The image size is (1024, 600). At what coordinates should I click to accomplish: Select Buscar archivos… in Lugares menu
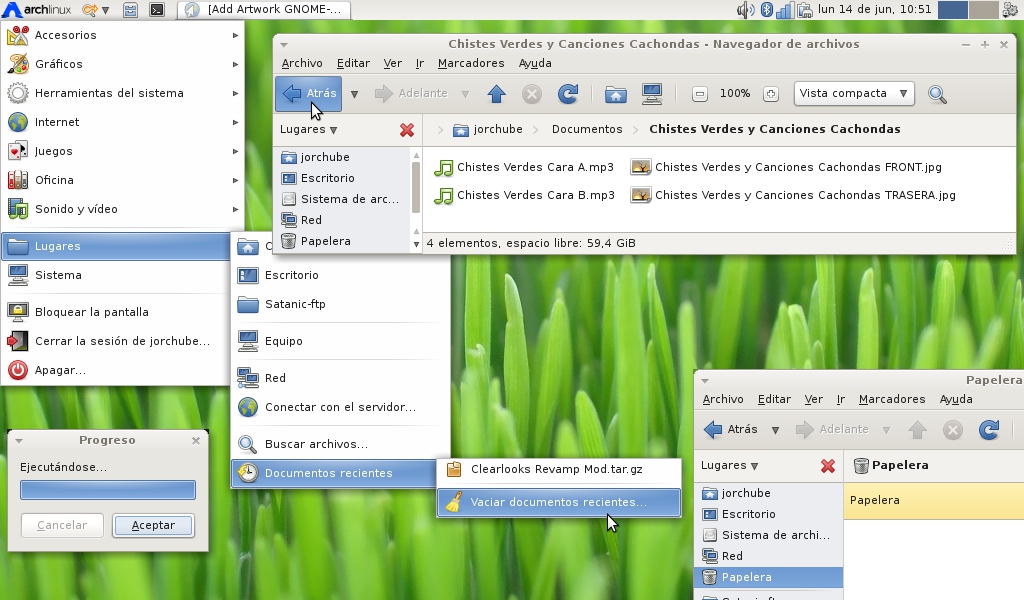pyautogui.click(x=340, y=444)
